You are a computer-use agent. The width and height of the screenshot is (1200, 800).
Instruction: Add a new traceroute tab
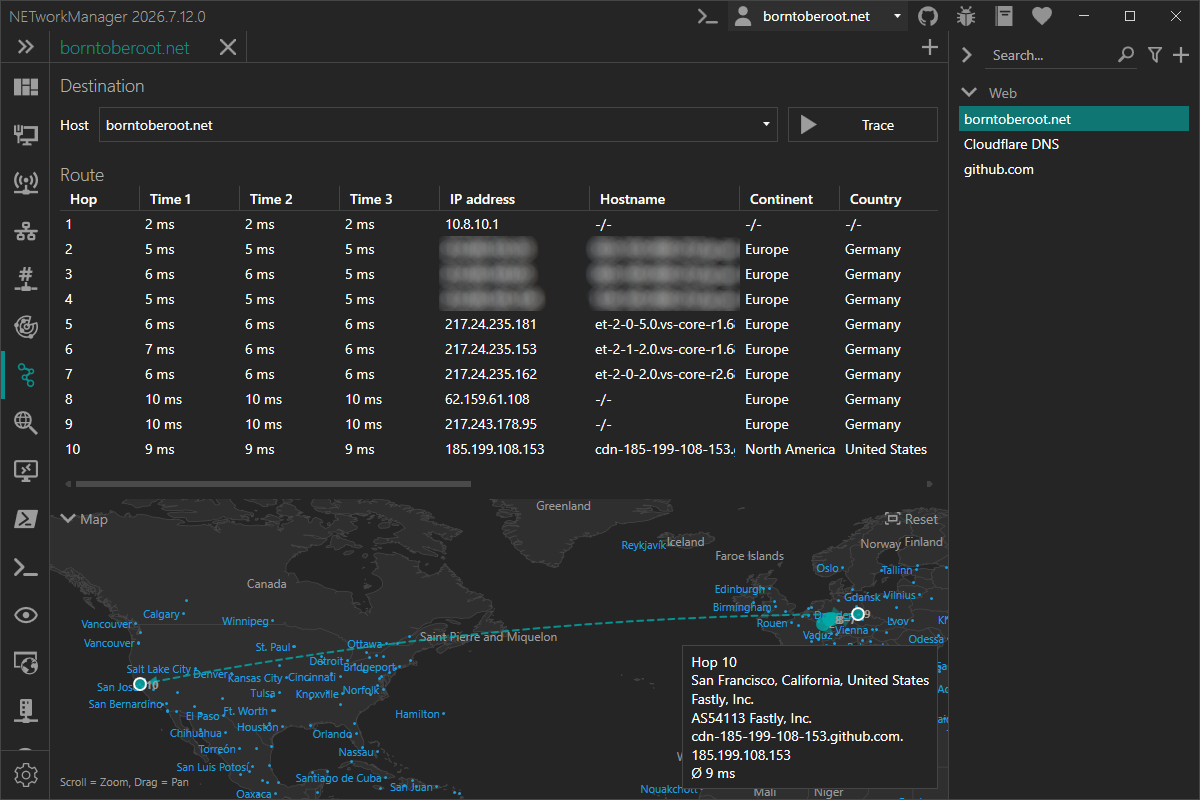930,47
